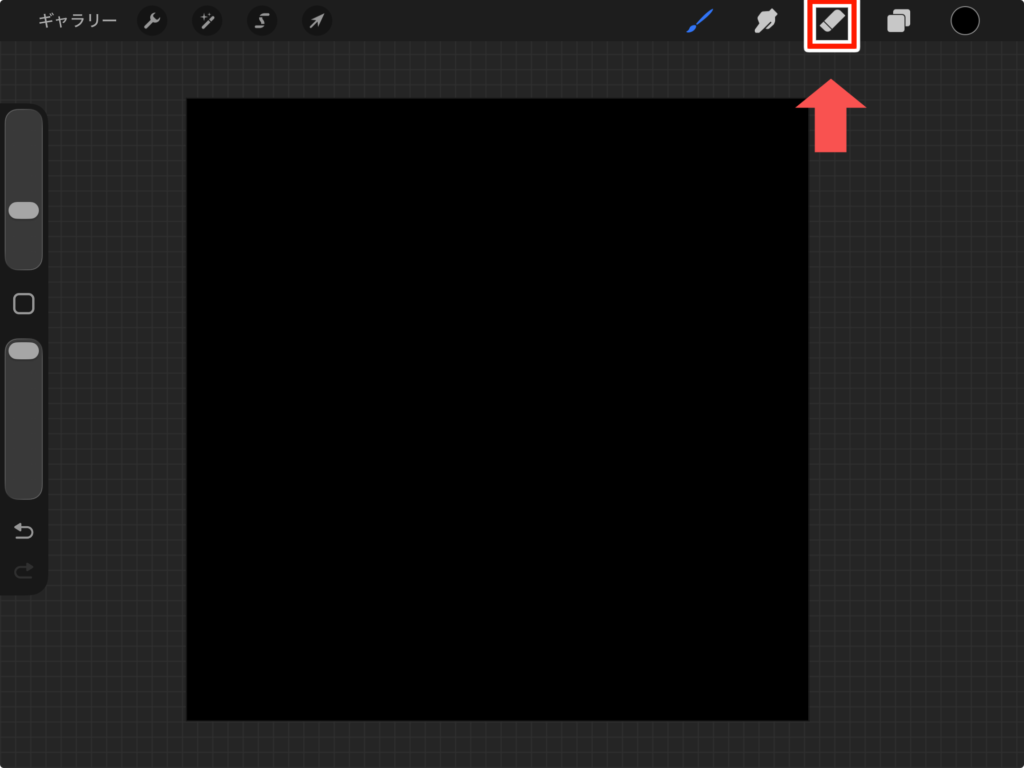Click the bottom of the opacity slider track
Viewport: 1024px width, 768px height.
[24, 485]
